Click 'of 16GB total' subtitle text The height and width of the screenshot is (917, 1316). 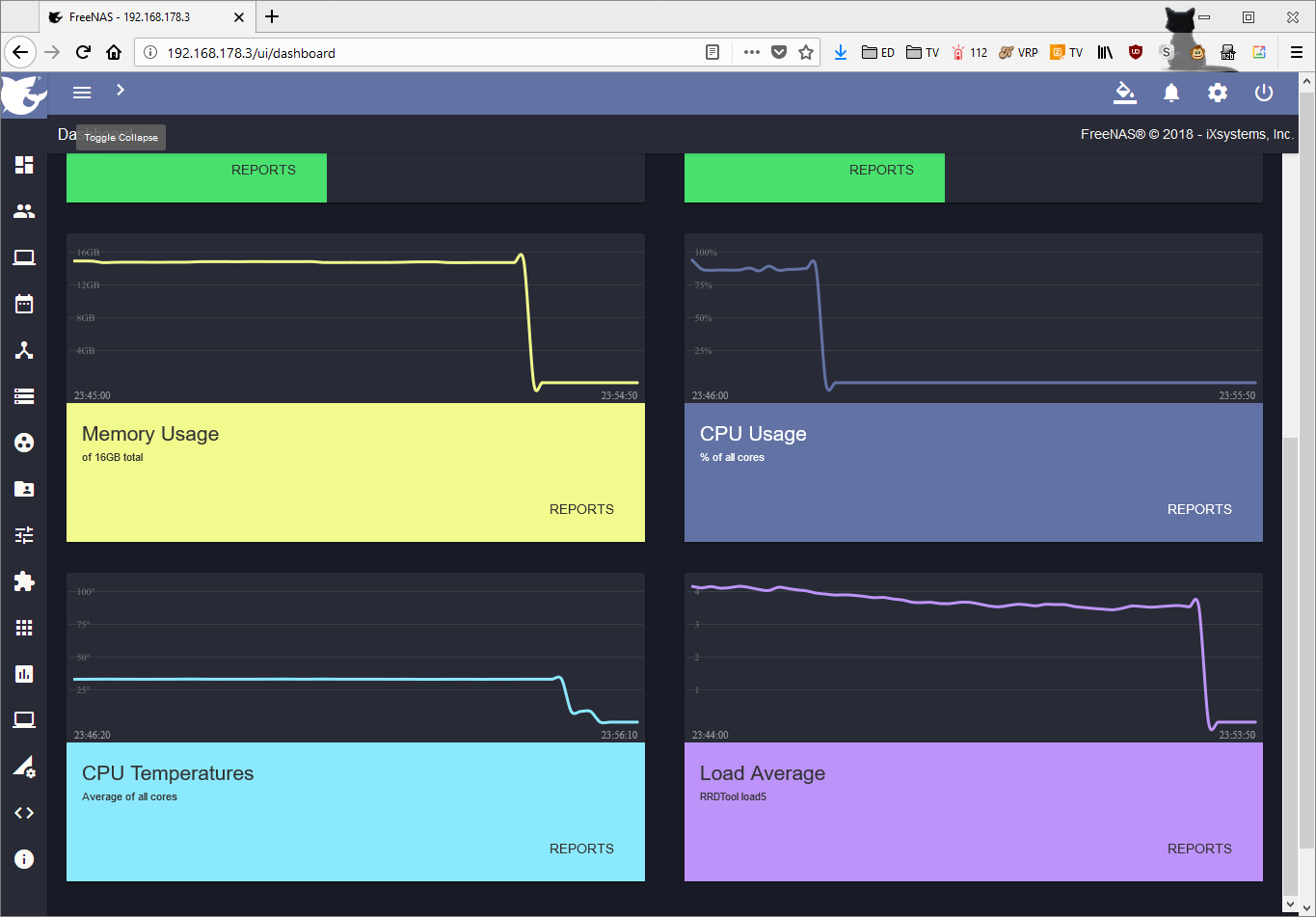113,457
